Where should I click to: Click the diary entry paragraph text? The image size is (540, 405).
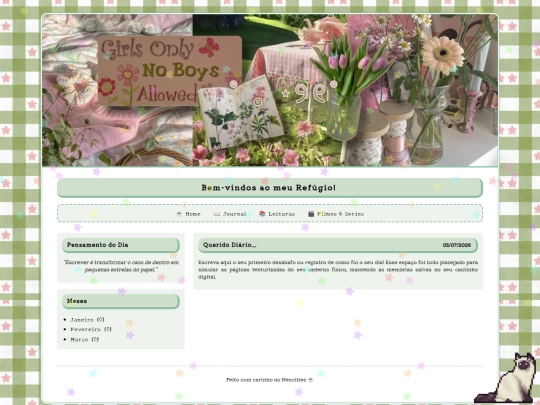click(338, 270)
